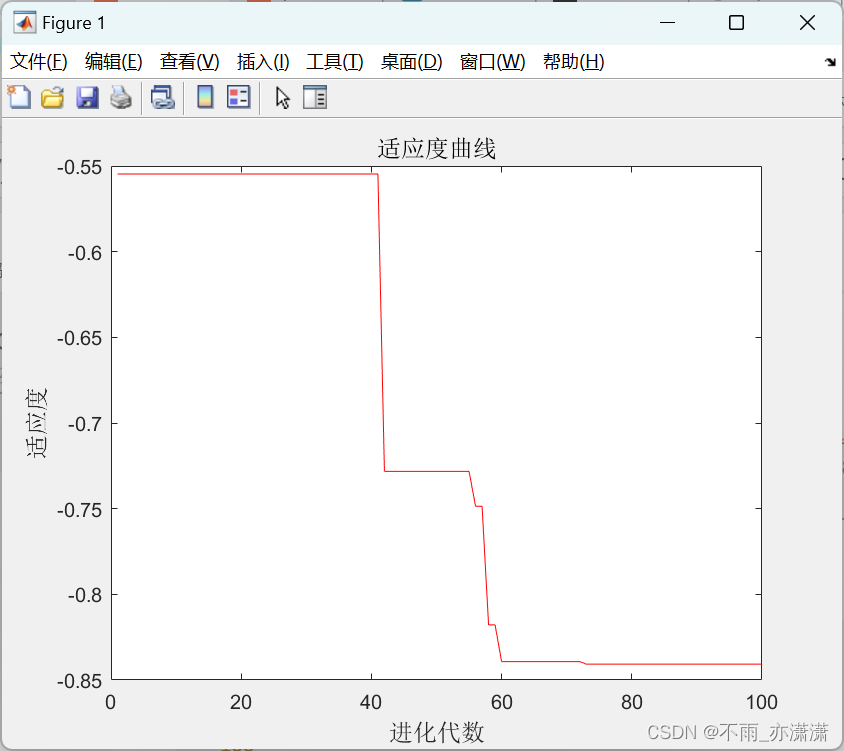Open the 查看(V) menu

pyautogui.click(x=189, y=62)
